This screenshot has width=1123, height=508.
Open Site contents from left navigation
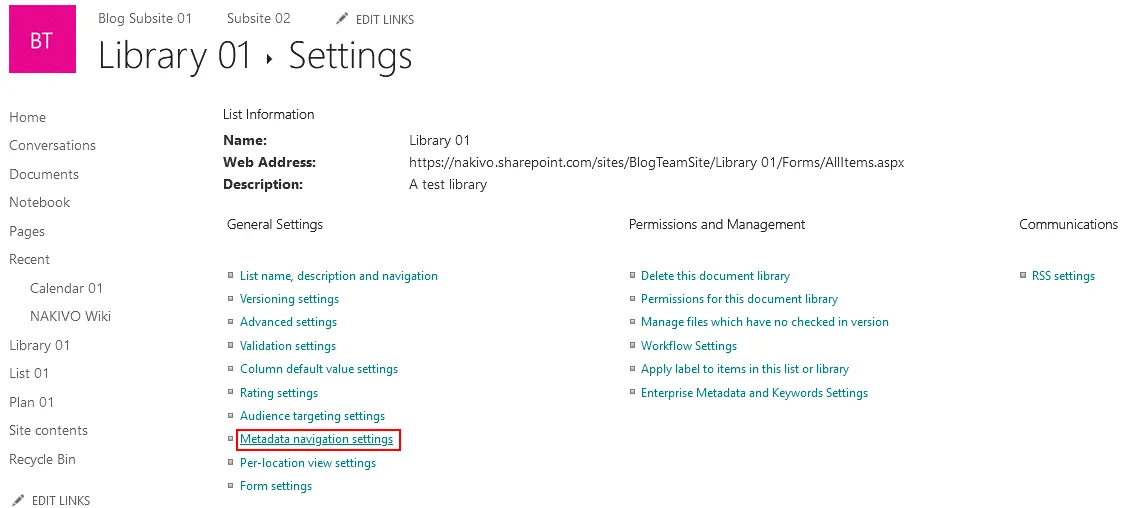coord(49,430)
